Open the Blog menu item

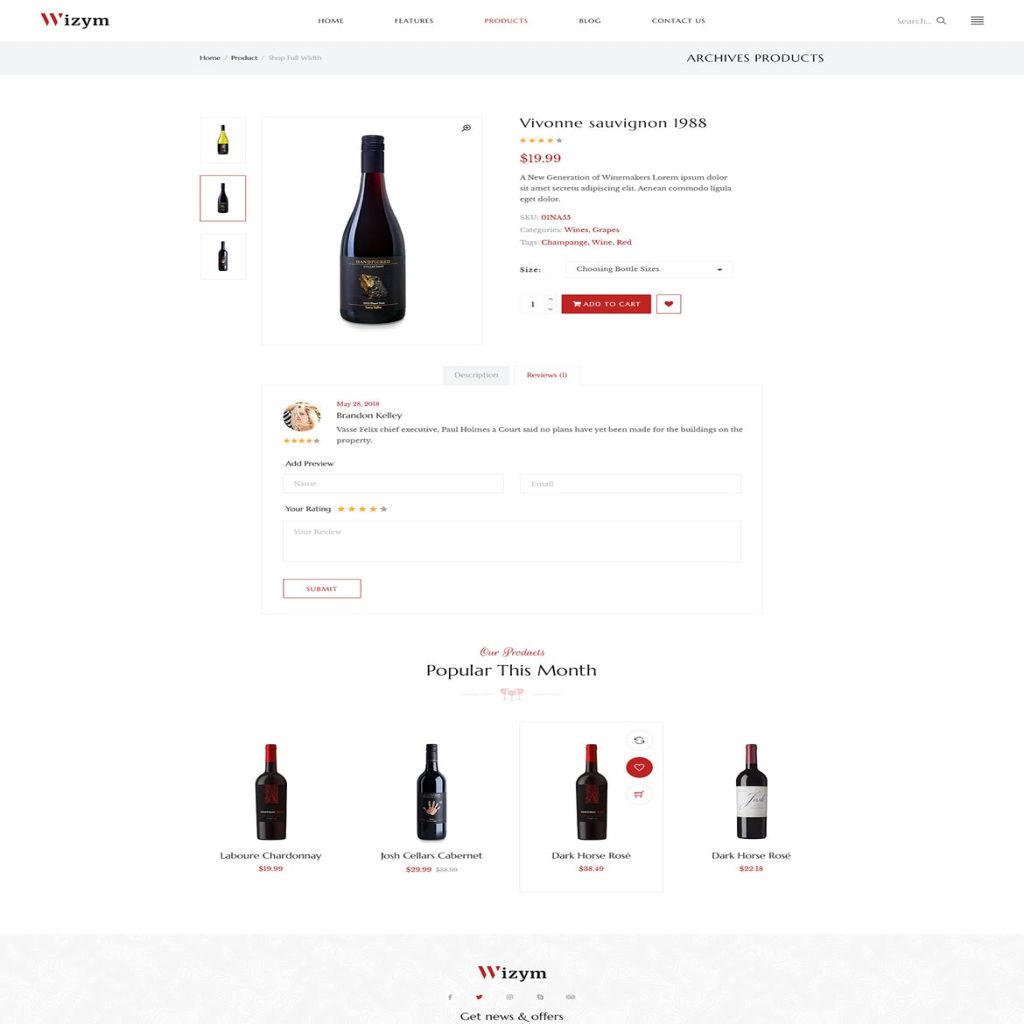point(590,21)
